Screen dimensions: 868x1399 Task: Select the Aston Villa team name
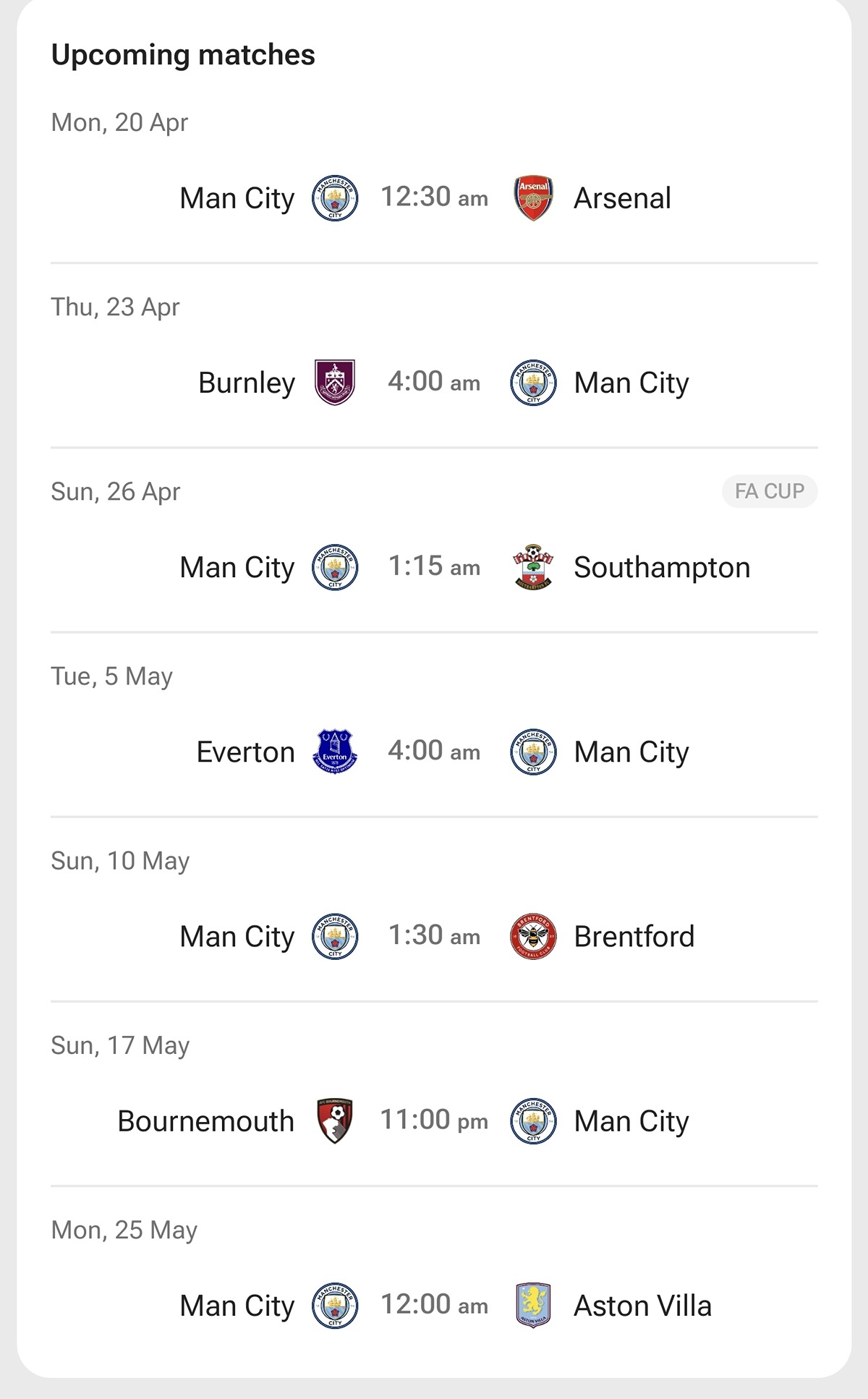tap(642, 1306)
